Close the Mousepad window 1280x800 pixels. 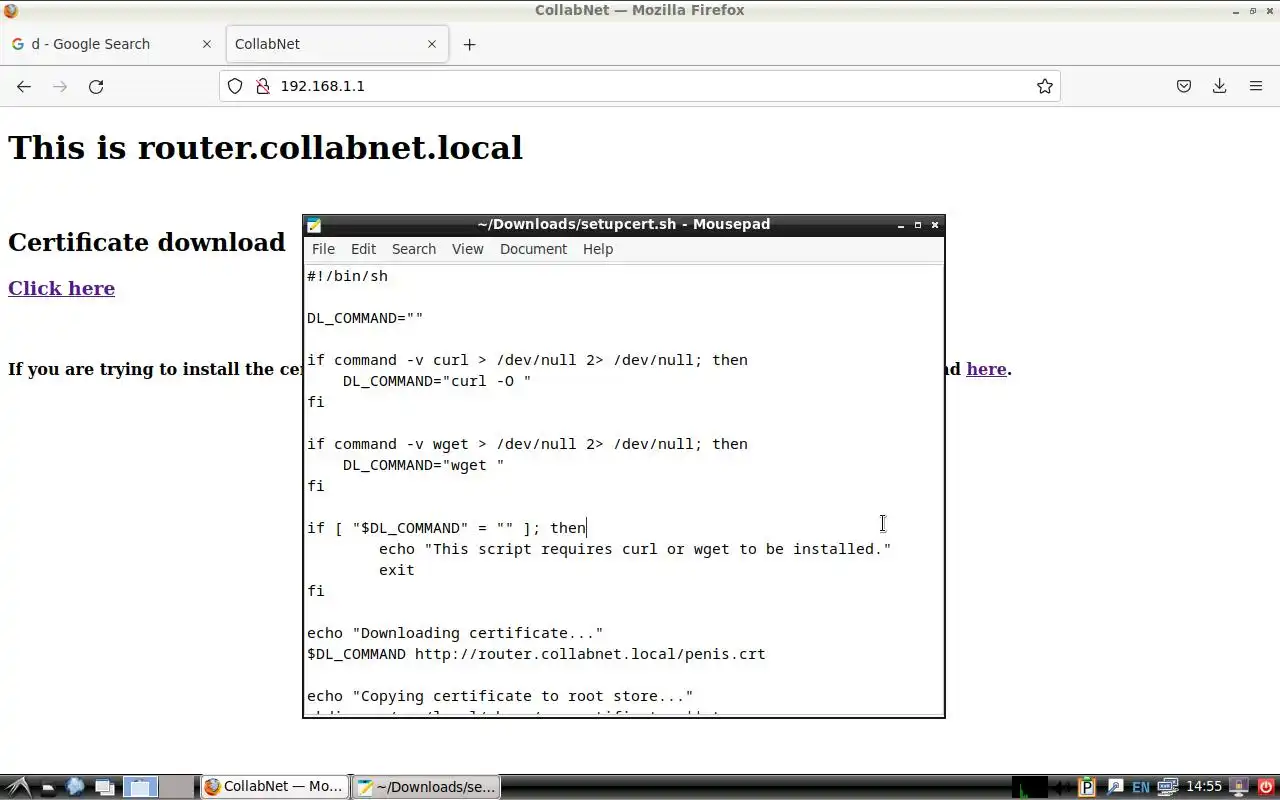click(935, 225)
